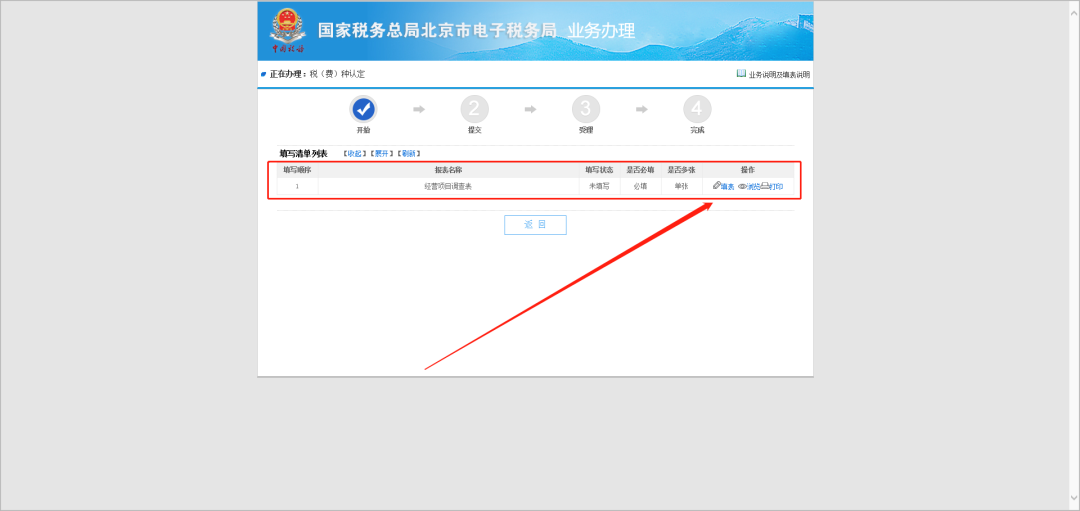Click the eye icon to browse form
Screen dimensions: 1080x511
point(742,186)
